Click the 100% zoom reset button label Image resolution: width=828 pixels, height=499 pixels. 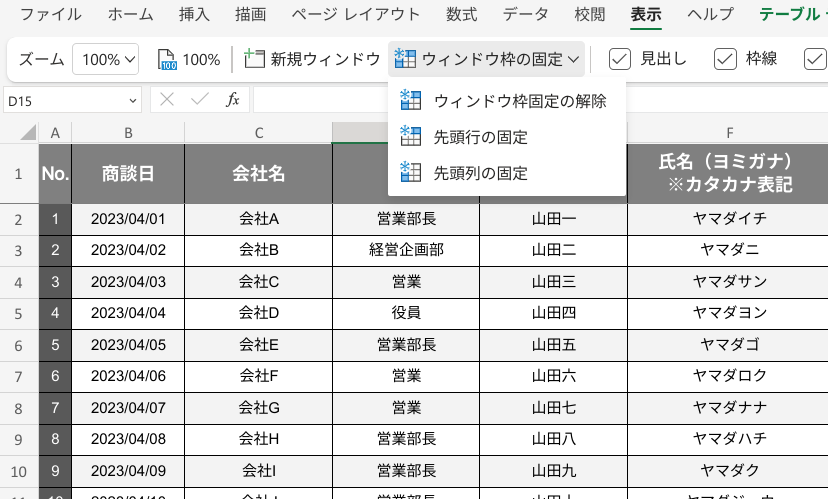tap(201, 59)
